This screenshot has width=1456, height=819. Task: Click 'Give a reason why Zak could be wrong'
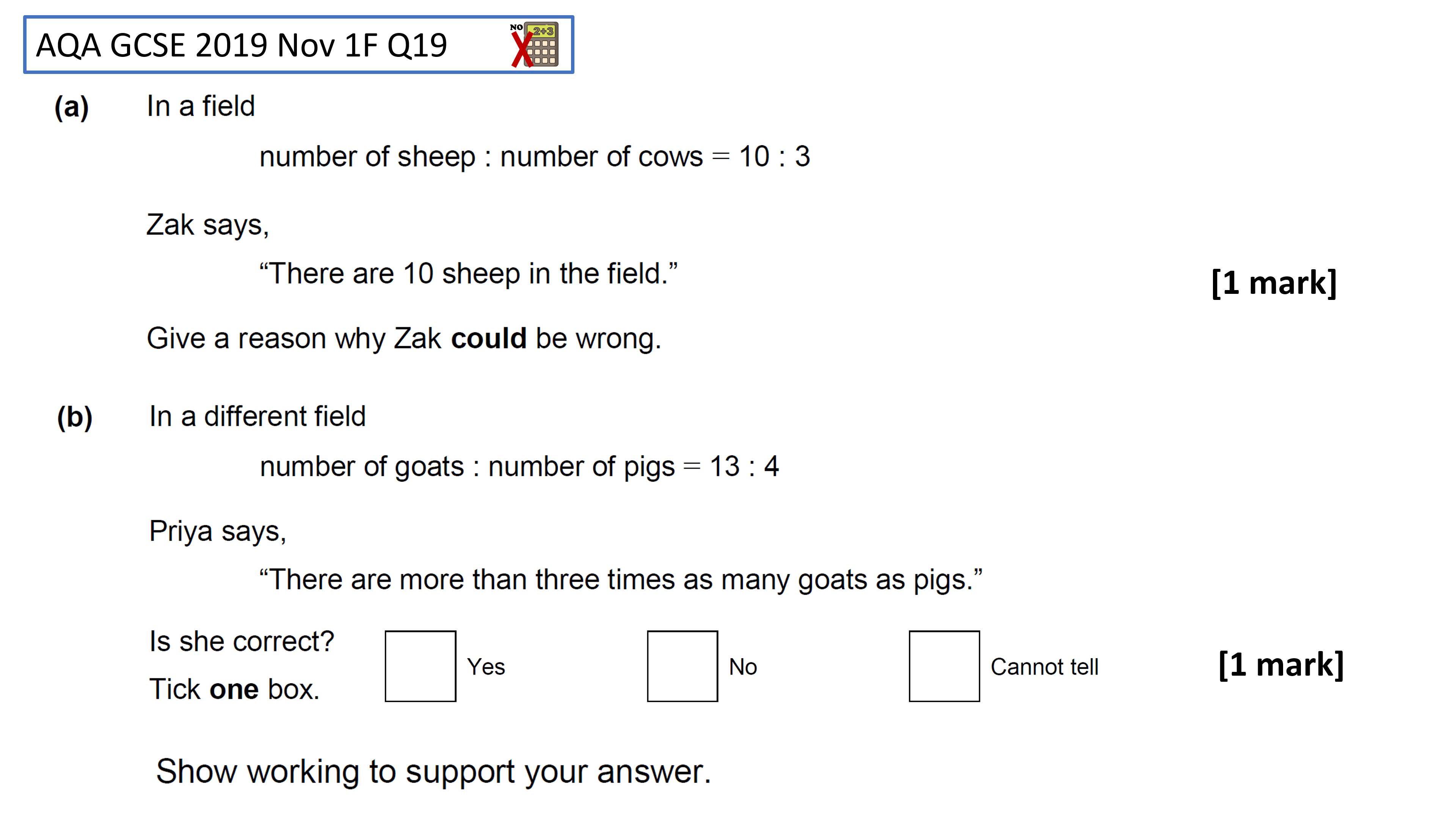point(403,339)
